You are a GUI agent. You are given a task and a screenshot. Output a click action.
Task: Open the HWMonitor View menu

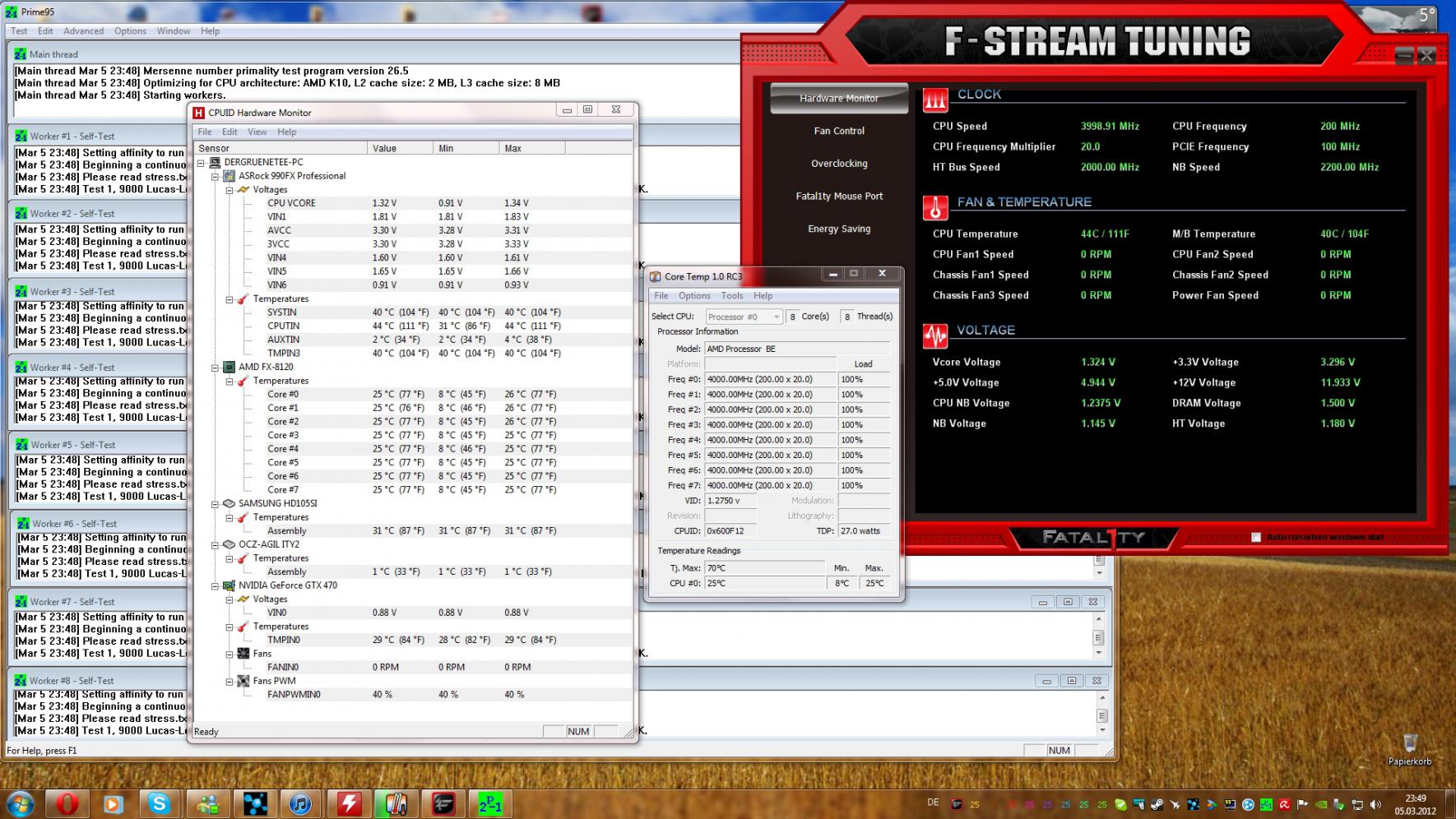[257, 132]
